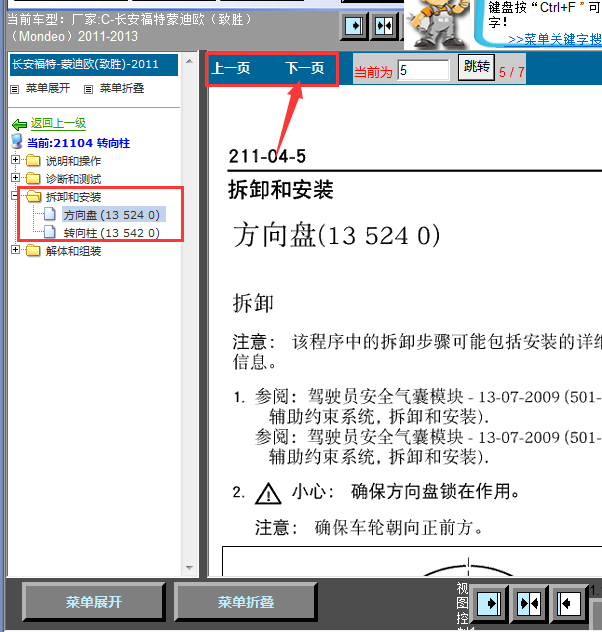This screenshot has width=602, height=632.
Task: Select 转向柱 (13 542 0) tree item
Action: [112, 233]
